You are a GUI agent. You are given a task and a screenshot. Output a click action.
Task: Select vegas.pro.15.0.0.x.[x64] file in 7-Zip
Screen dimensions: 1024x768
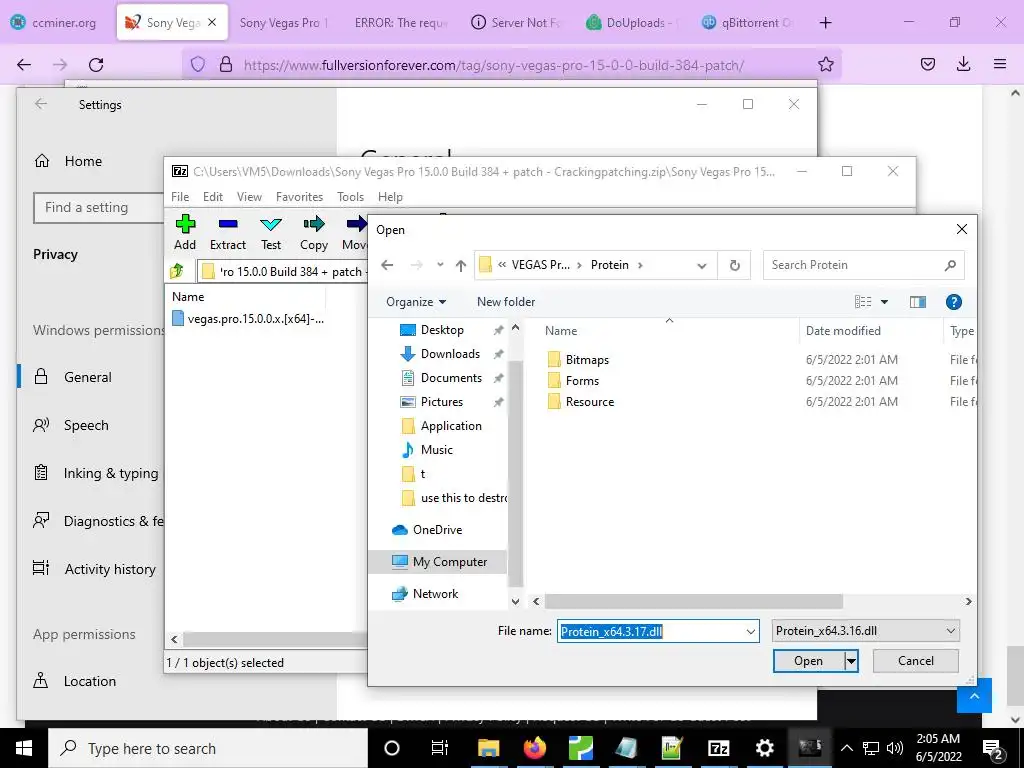click(x=248, y=319)
